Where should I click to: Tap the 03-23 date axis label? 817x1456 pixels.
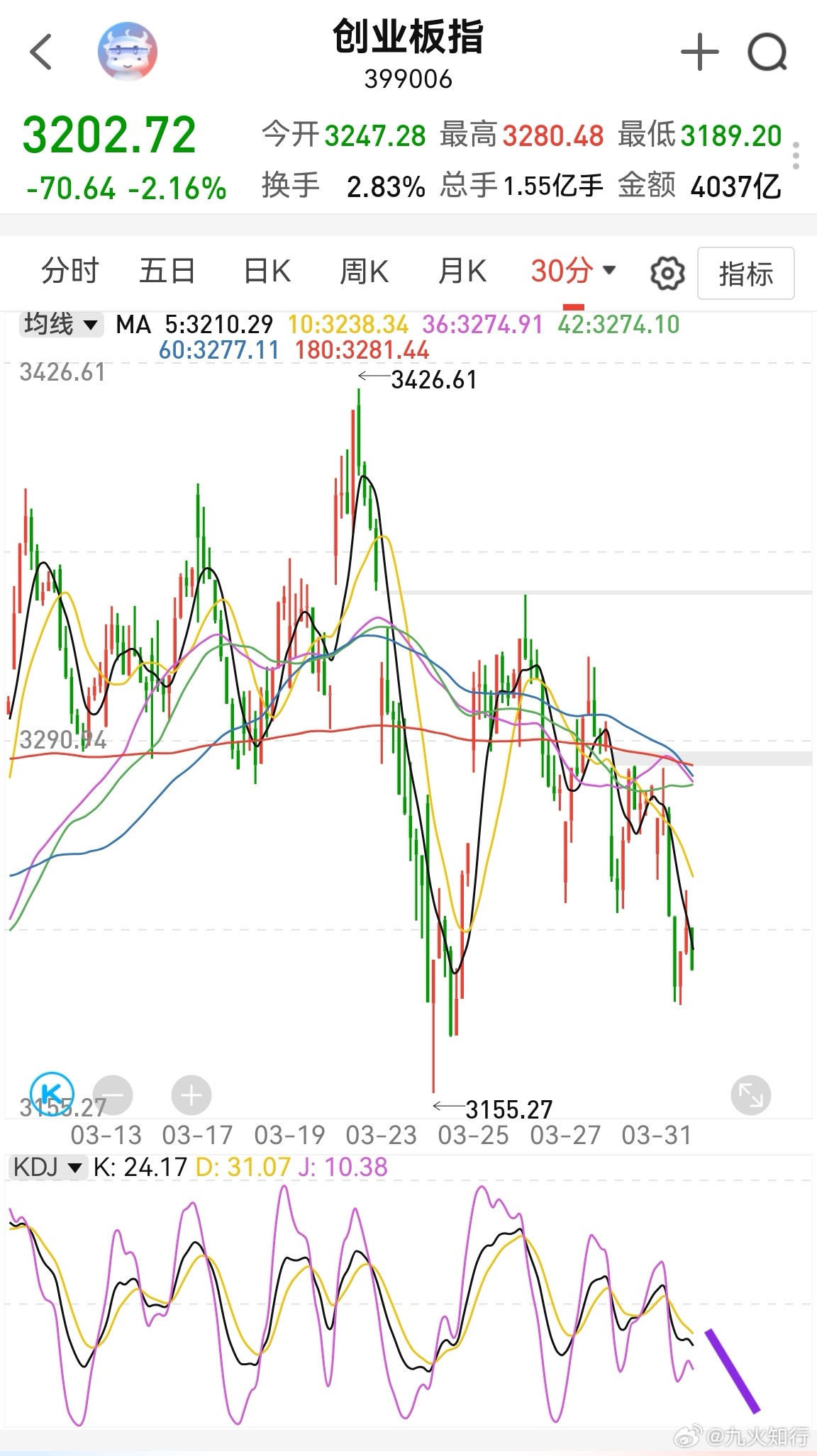(382, 1136)
